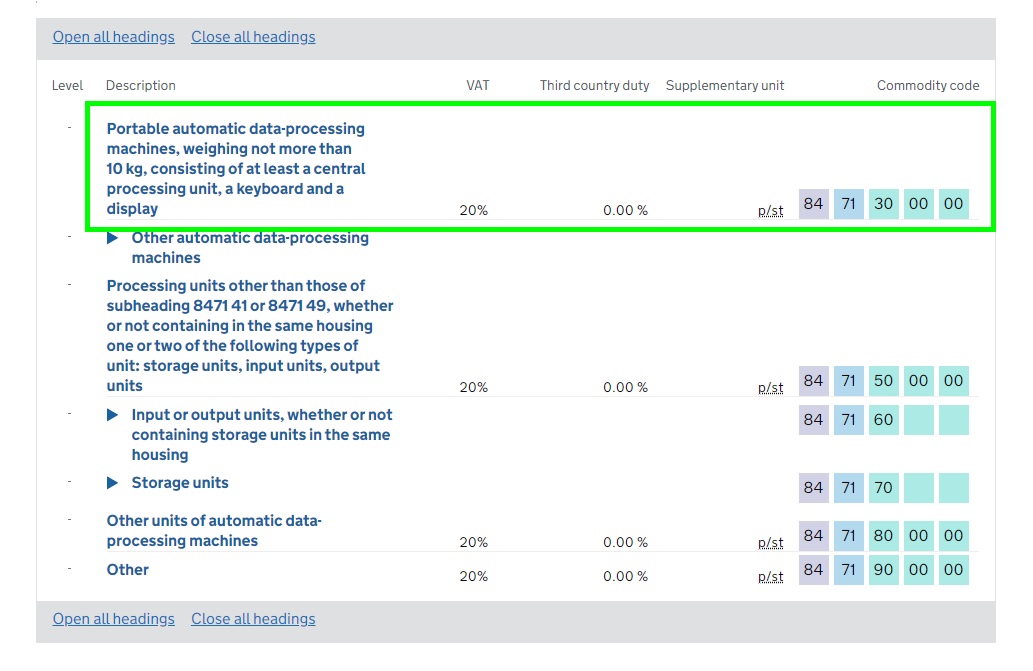Select commodity code 8471900000 for Other
This screenshot has width=1033, height=671.
click(x=883, y=570)
